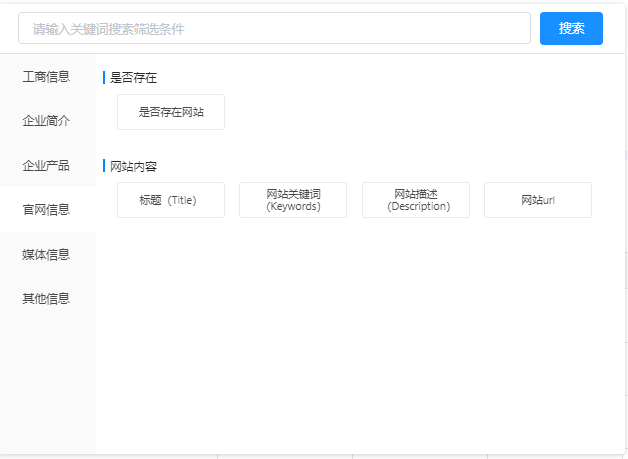Choose the 是否存在网站 filter option
Image resolution: width=628 pixels, height=459 pixels.
[171, 112]
